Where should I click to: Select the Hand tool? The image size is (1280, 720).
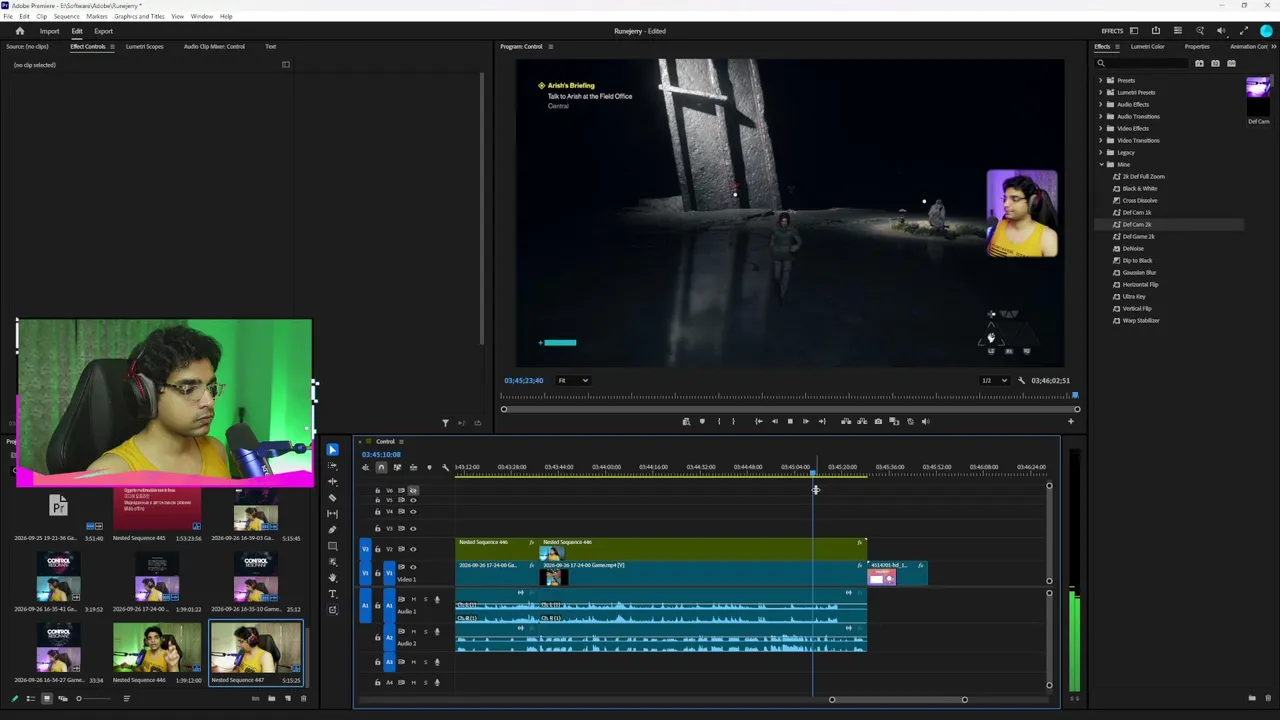[x=333, y=578]
